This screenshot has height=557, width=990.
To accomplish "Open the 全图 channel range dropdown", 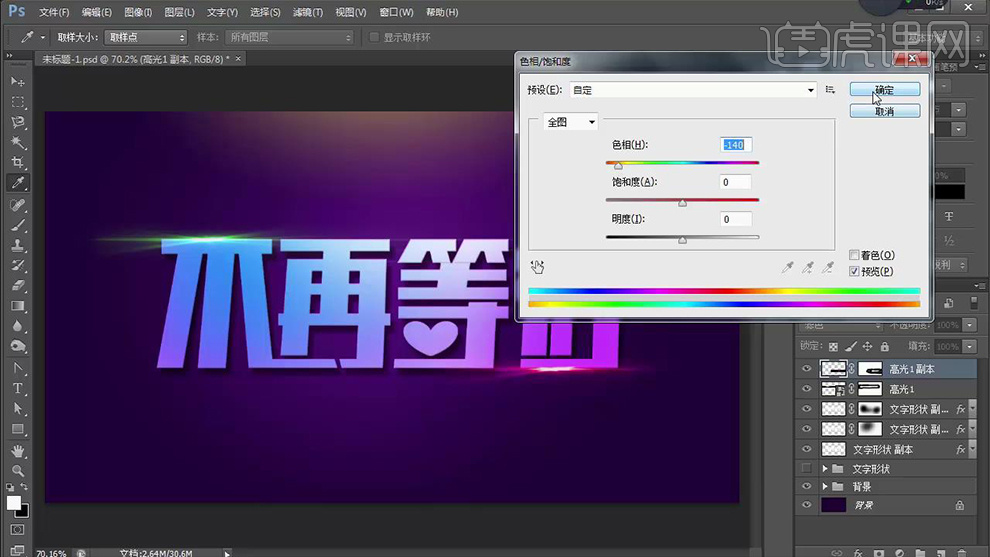I will 570,122.
